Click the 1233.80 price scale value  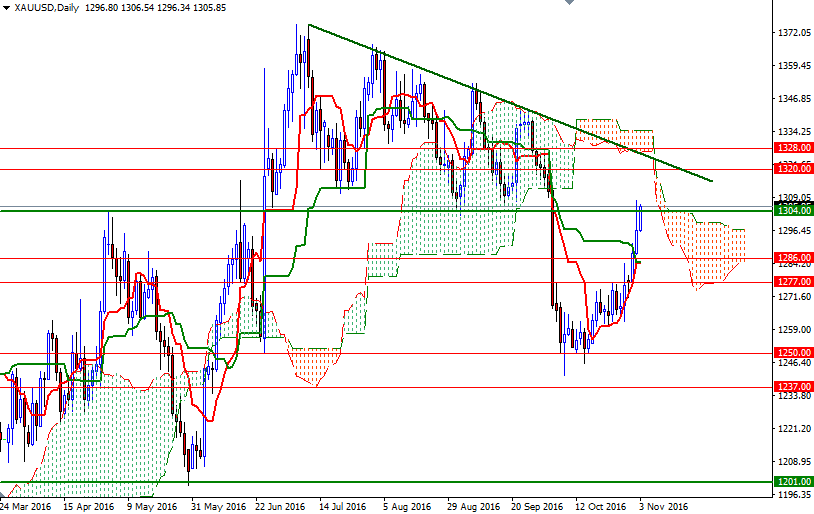point(794,396)
